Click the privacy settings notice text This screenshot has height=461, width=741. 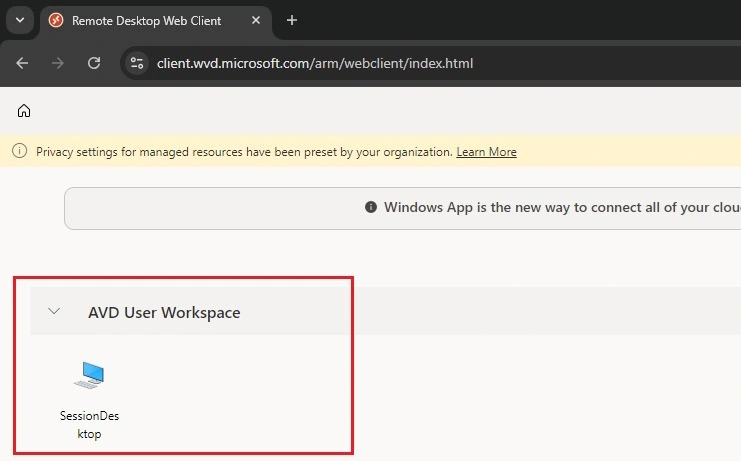coord(244,152)
